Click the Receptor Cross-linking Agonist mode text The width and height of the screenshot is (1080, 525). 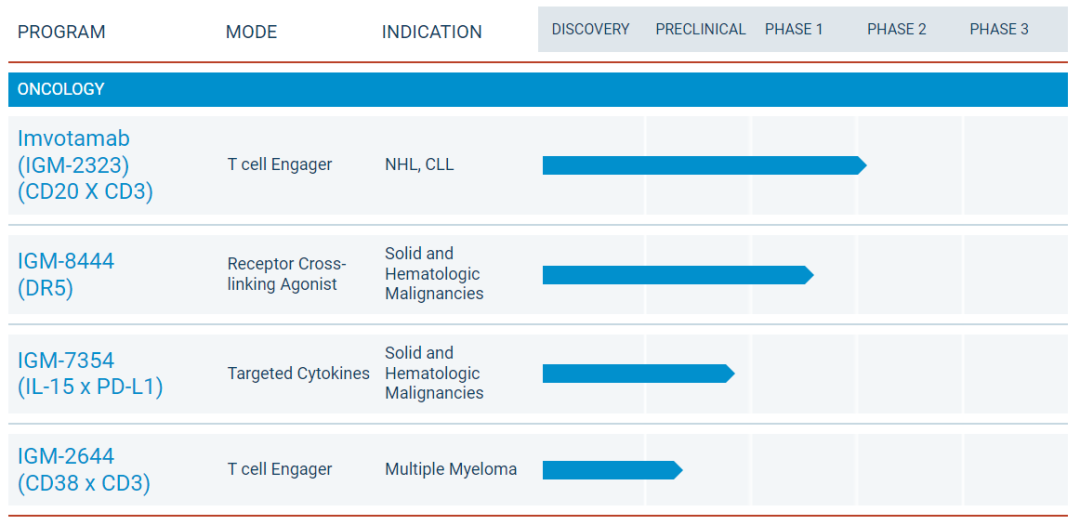point(286,274)
